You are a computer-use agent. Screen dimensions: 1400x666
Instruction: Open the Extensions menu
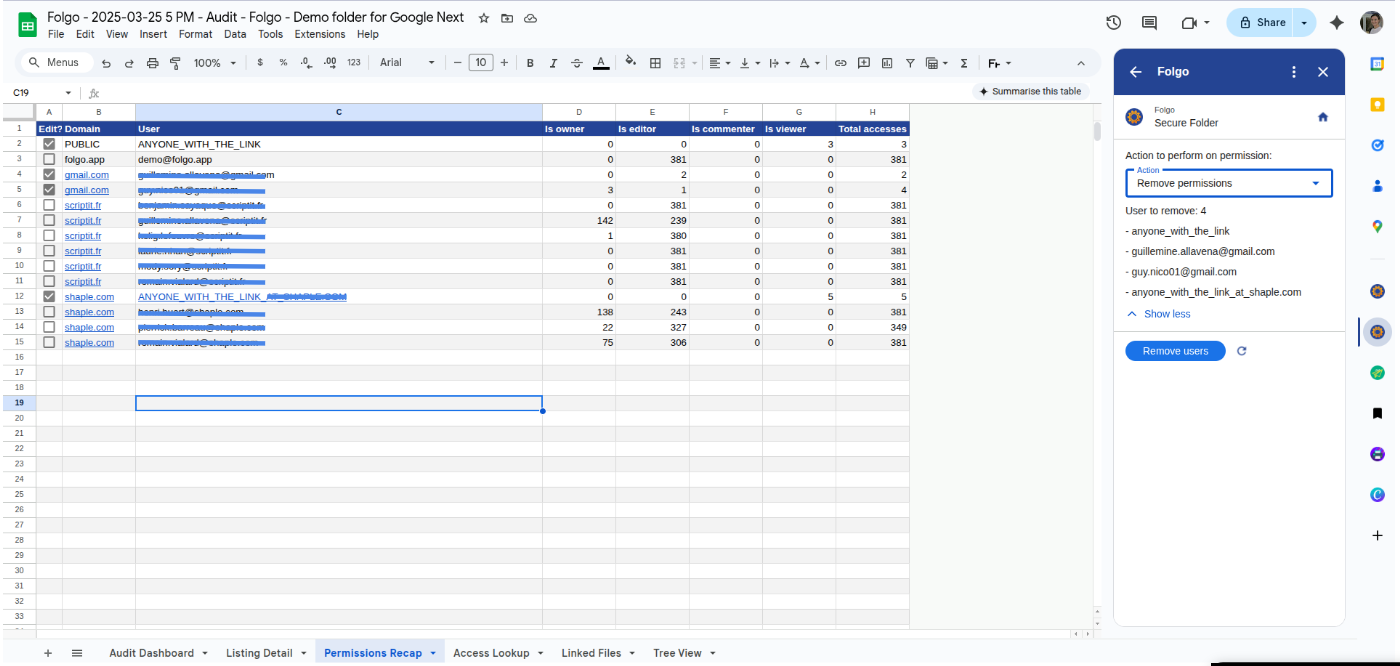point(319,34)
